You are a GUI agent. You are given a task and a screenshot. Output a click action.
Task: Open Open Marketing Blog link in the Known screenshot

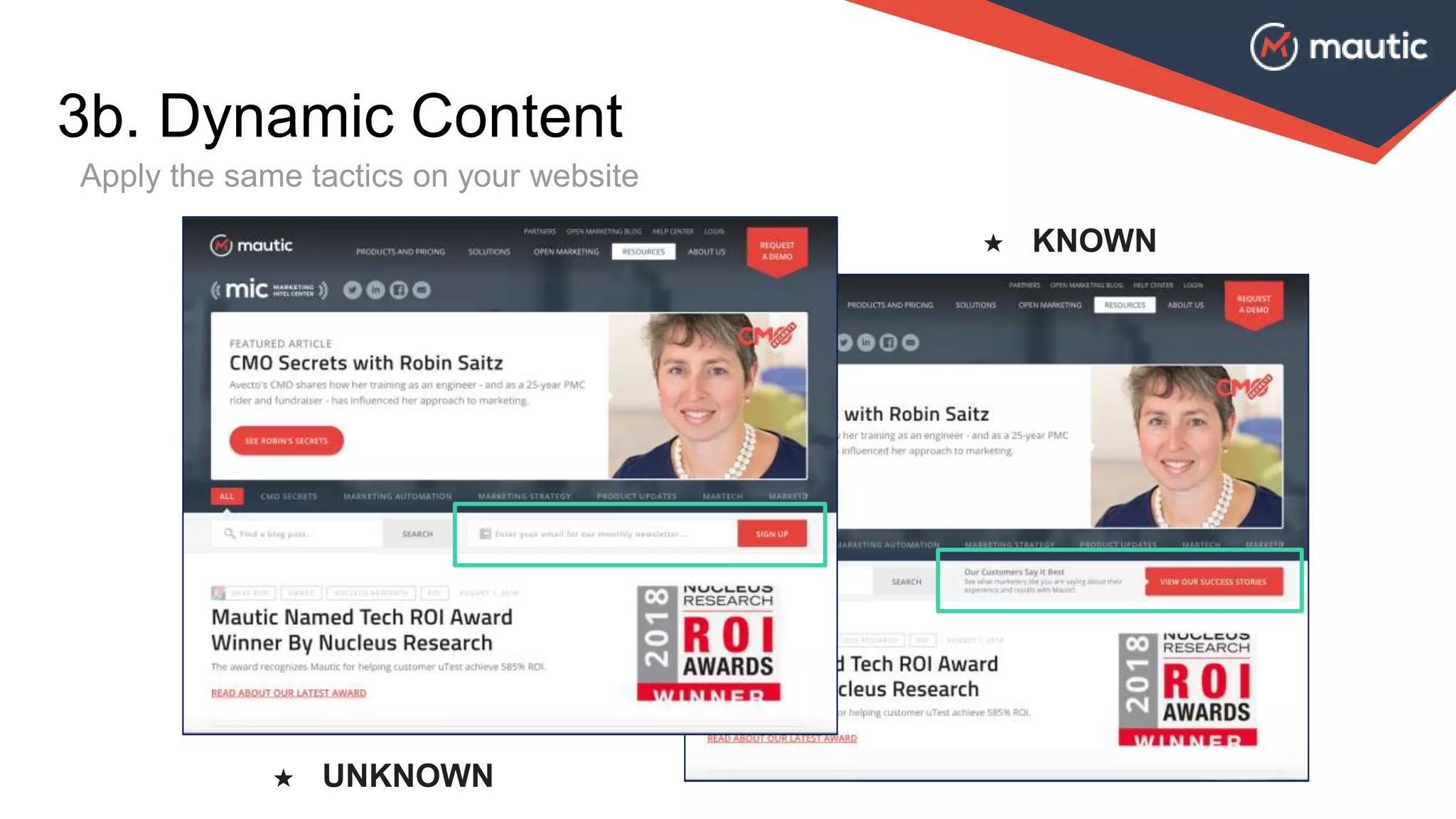[x=1087, y=285]
